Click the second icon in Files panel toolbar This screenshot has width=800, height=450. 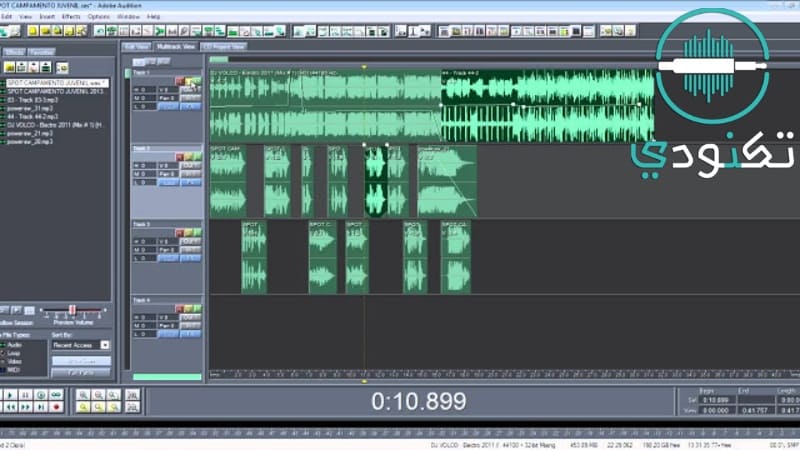tap(21, 67)
